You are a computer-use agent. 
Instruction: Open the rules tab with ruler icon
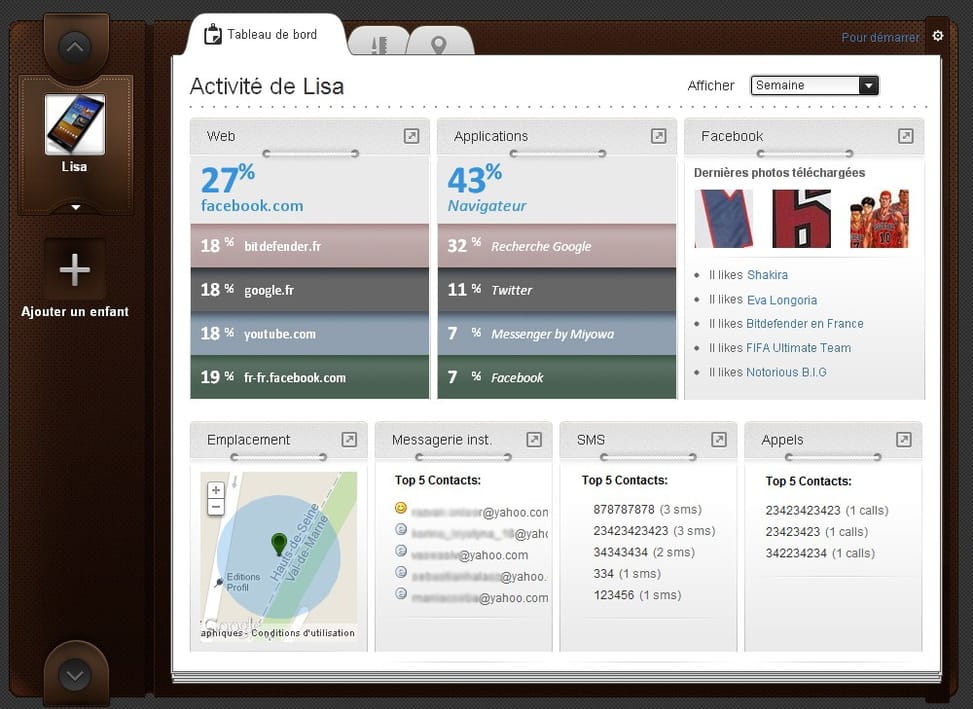pyautogui.click(x=379, y=43)
